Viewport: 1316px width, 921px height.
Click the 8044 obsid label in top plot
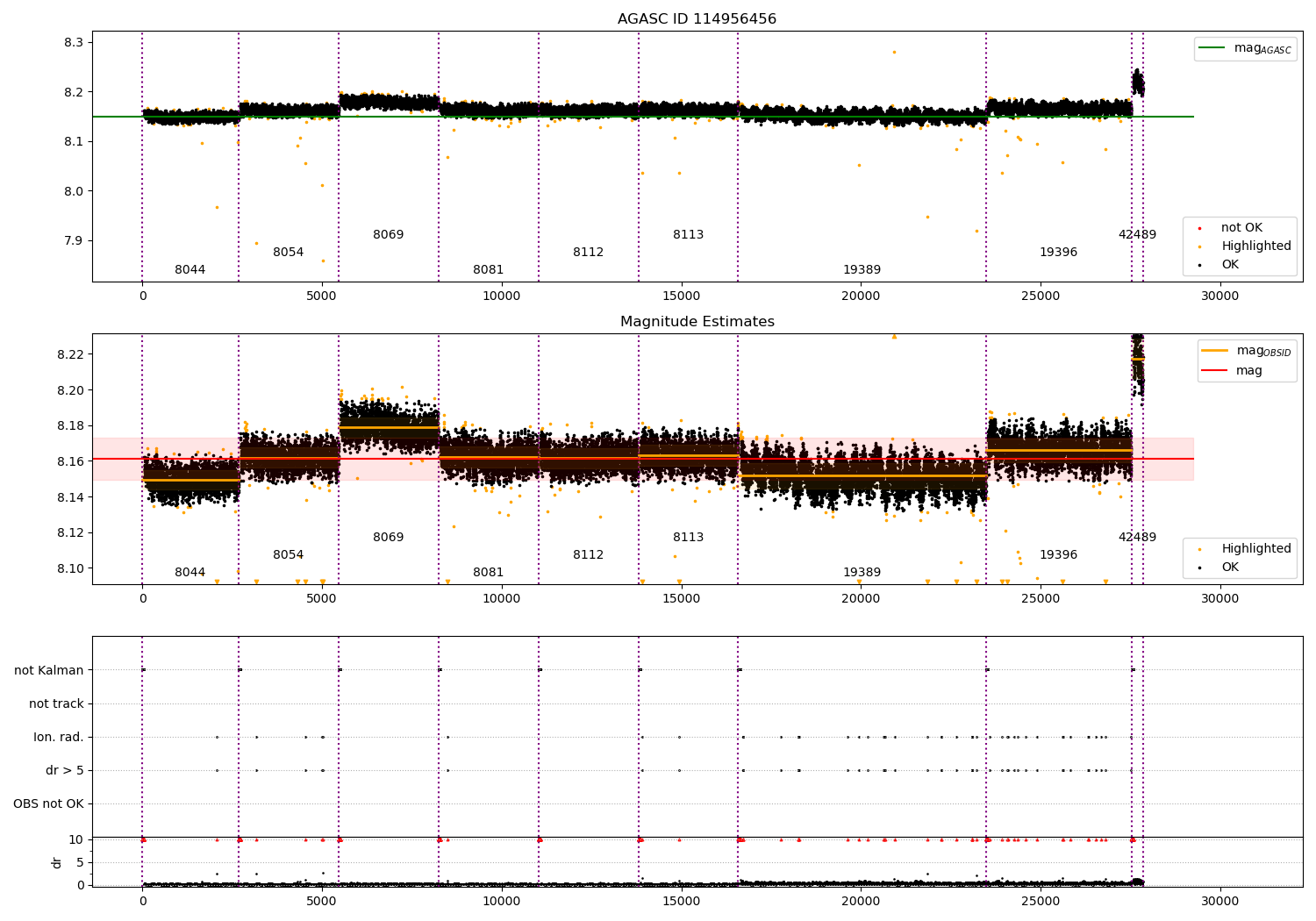tap(190, 270)
